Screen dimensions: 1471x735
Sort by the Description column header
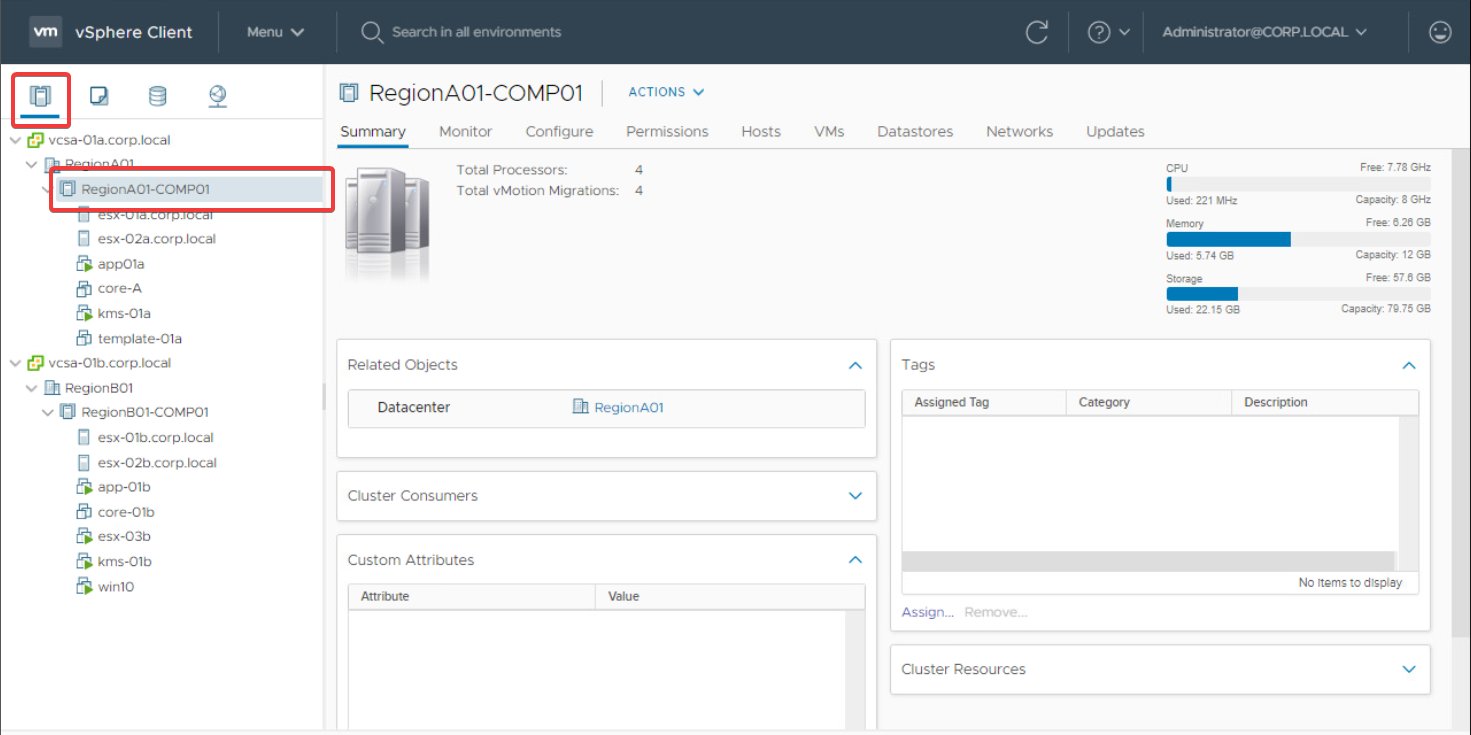tap(1325, 403)
